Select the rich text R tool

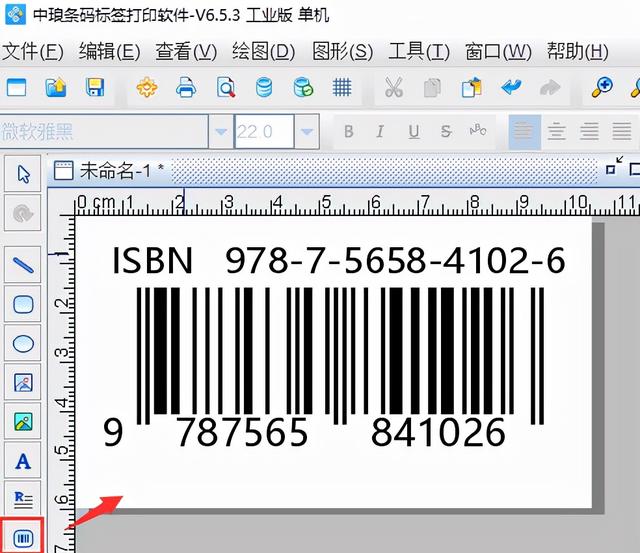pos(23,500)
